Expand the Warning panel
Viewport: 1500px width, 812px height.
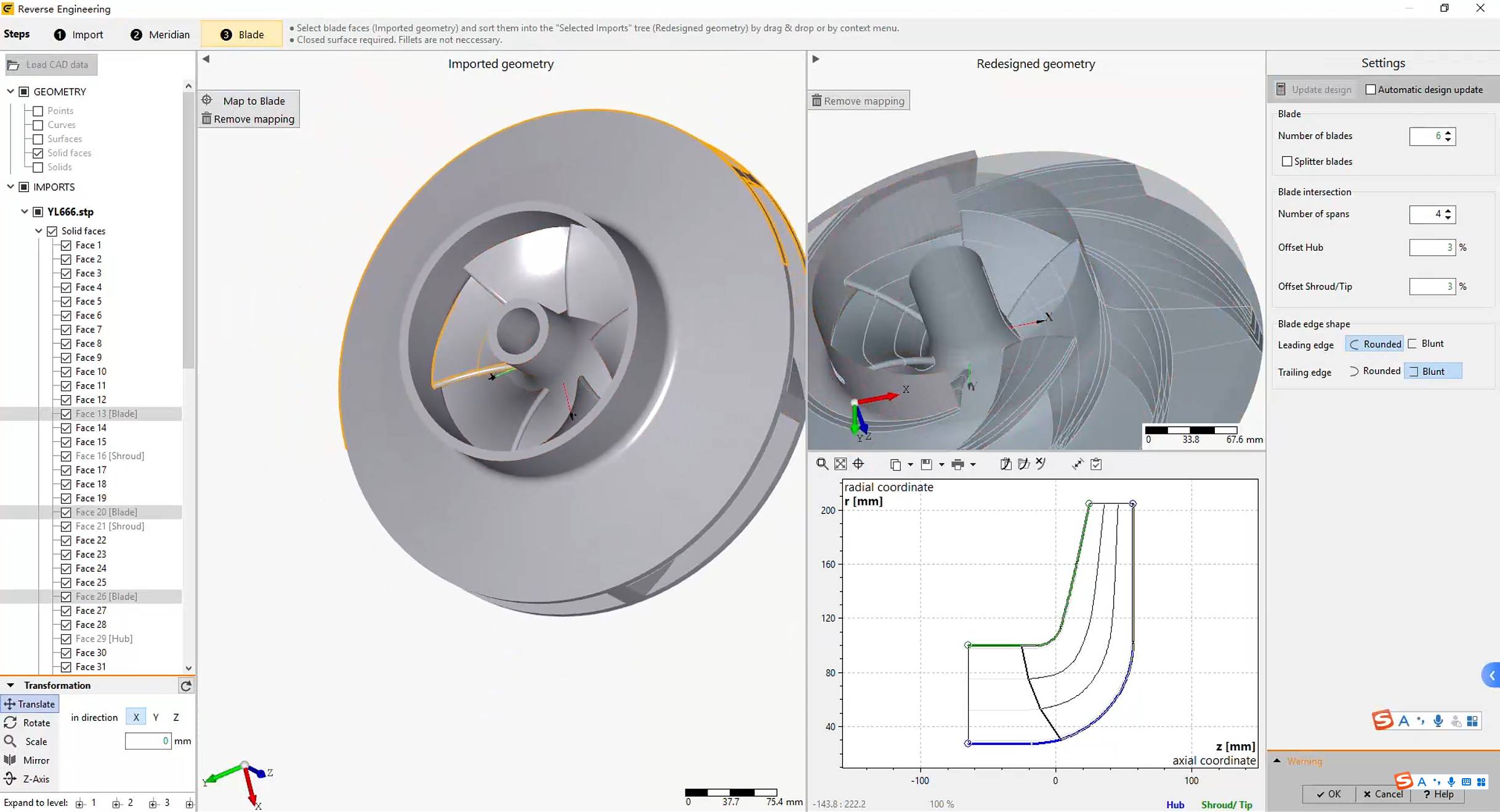[x=1277, y=761]
